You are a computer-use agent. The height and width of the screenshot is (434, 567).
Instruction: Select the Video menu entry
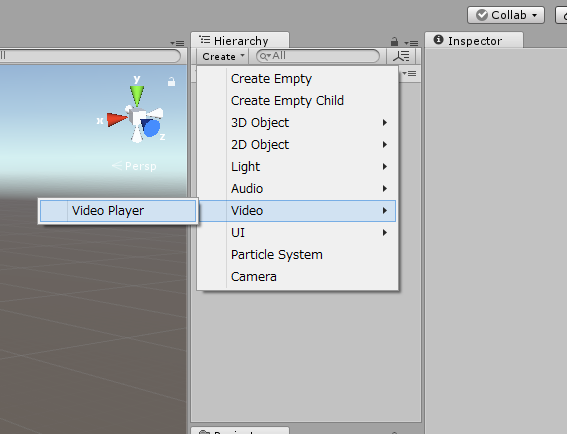point(298,211)
